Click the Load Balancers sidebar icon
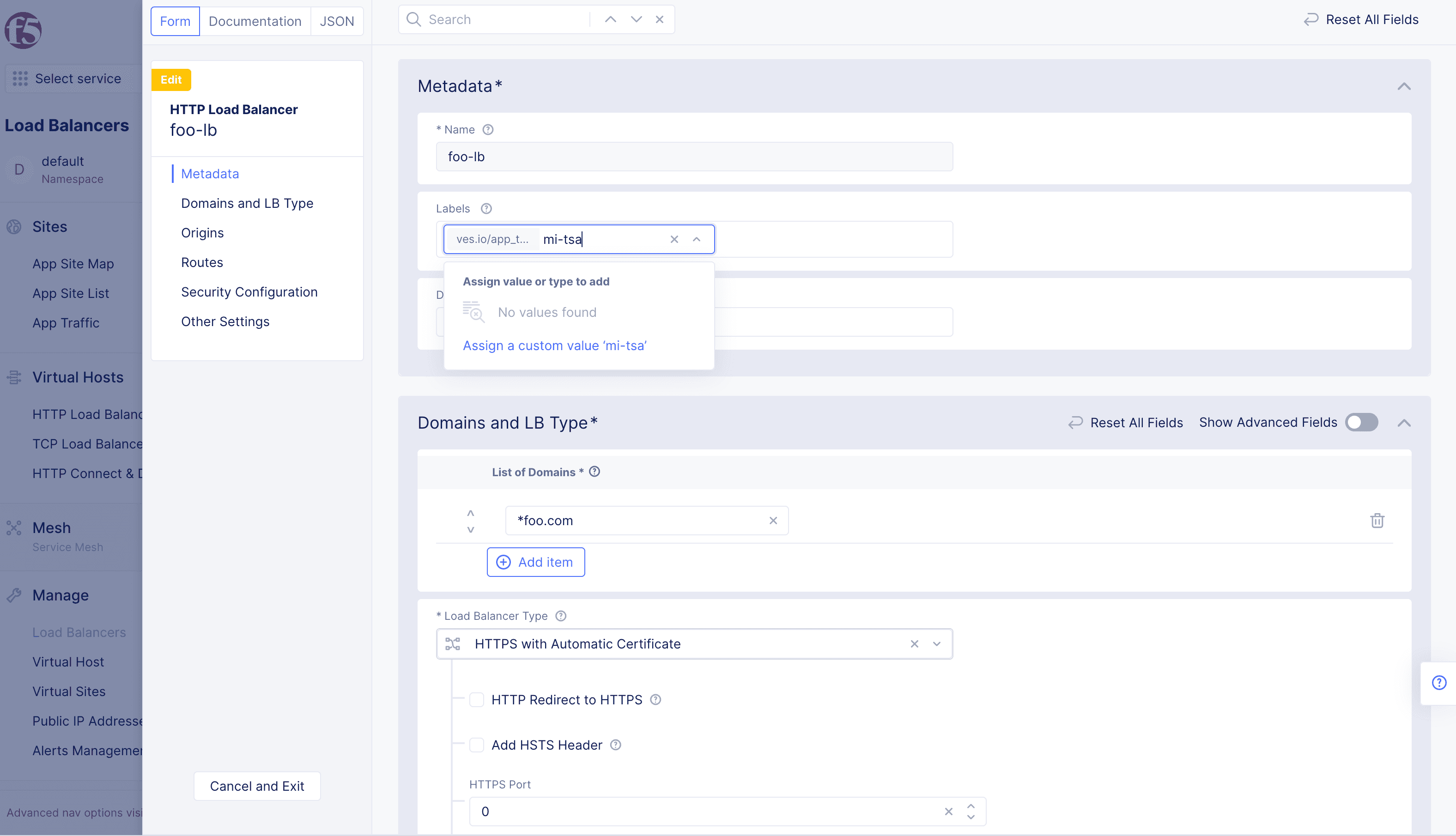1456x836 pixels. click(79, 632)
